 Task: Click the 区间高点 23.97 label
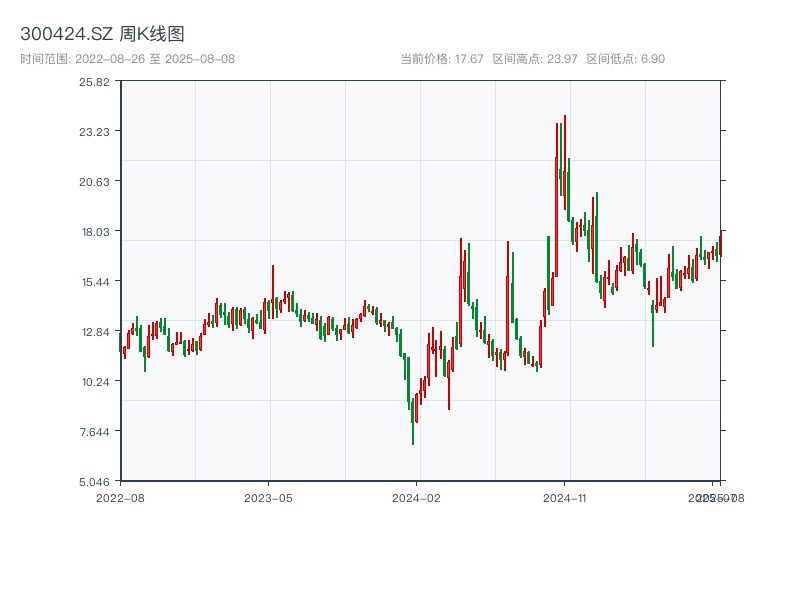pyautogui.click(x=535, y=59)
